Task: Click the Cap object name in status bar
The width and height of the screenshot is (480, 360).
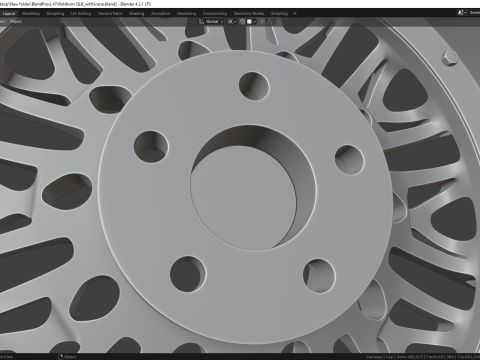Action: (389, 357)
